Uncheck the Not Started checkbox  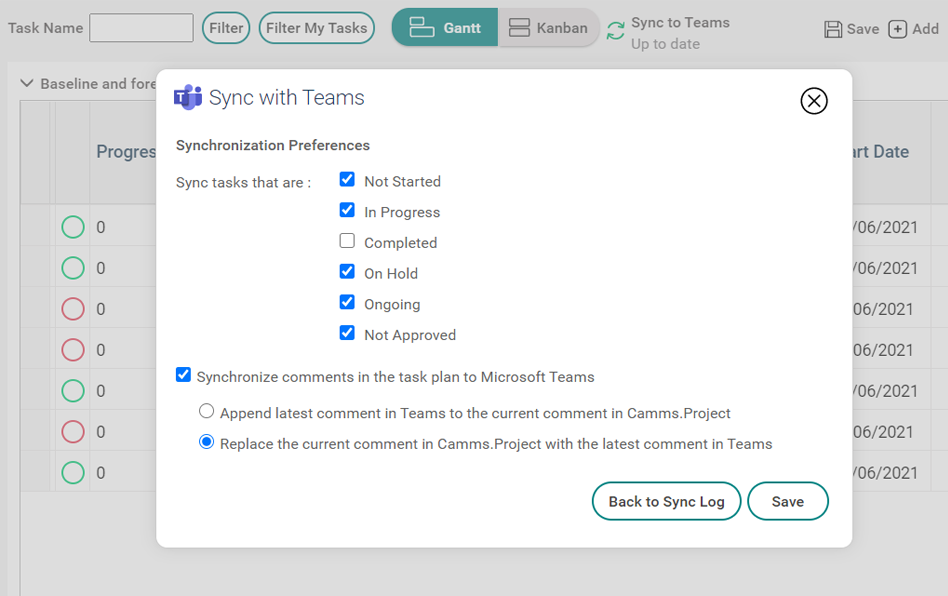click(x=347, y=180)
